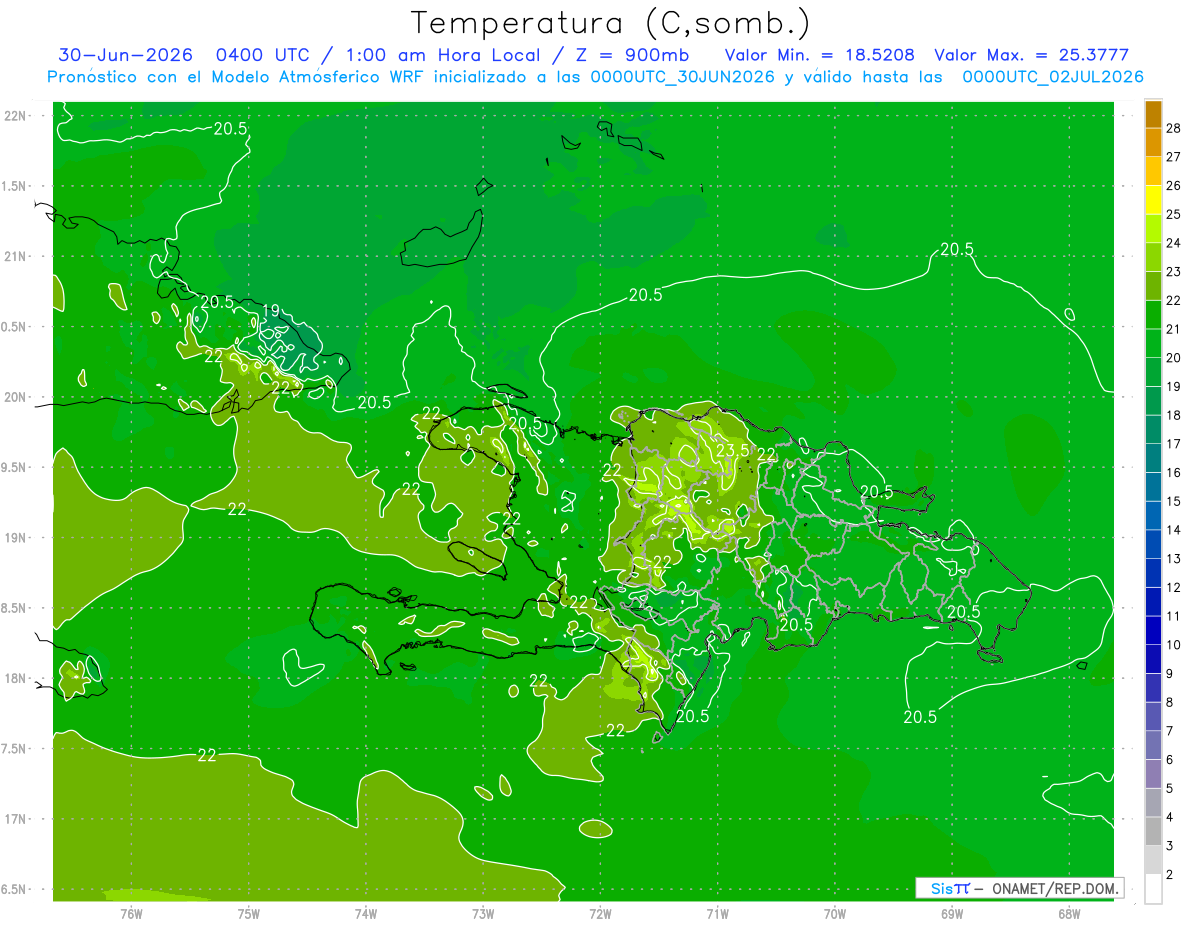Click the "69W" longitude label
1200x927 pixels.
[x=952, y=913]
